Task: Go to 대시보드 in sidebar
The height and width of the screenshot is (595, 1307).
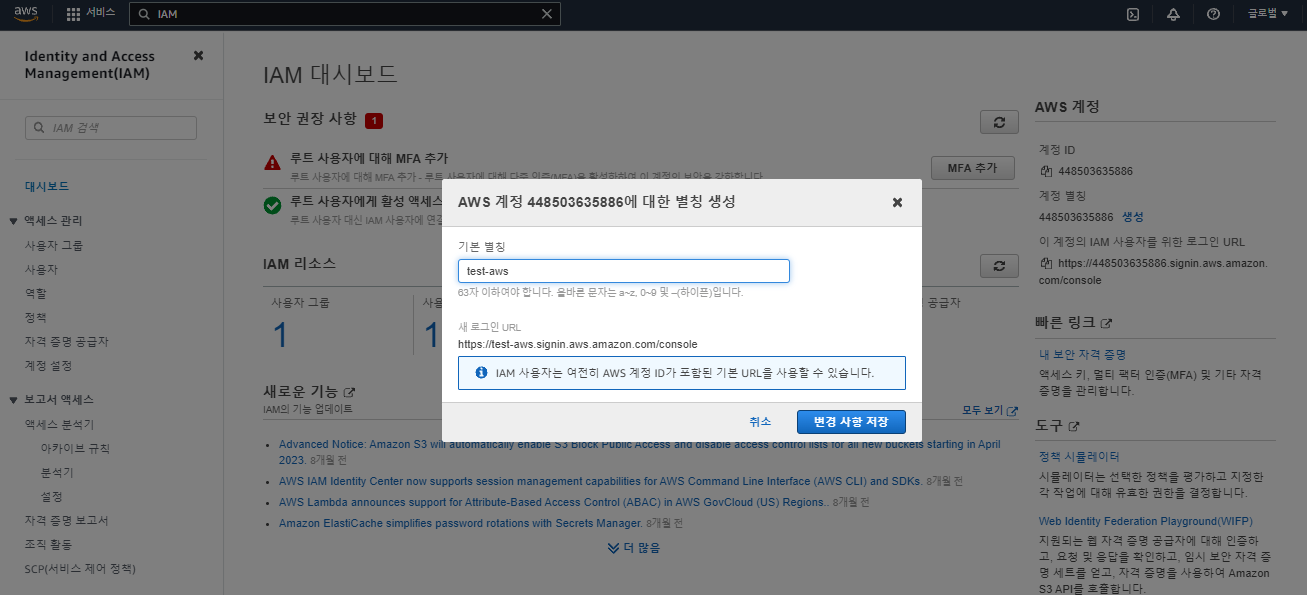Action: (47, 186)
